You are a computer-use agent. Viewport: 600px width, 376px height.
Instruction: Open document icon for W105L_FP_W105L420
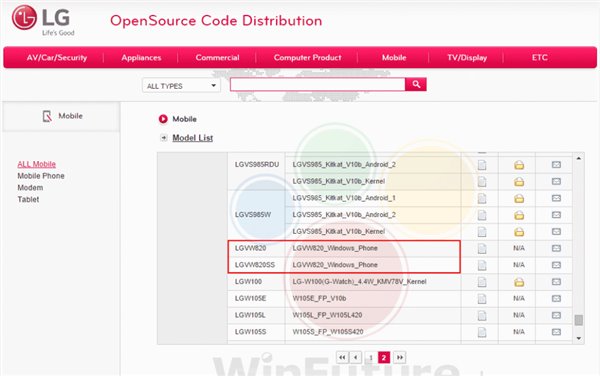tap(482, 316)
